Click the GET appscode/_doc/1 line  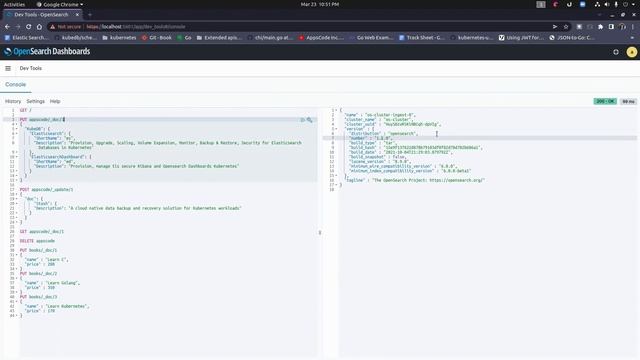click(x=42, y=231)
